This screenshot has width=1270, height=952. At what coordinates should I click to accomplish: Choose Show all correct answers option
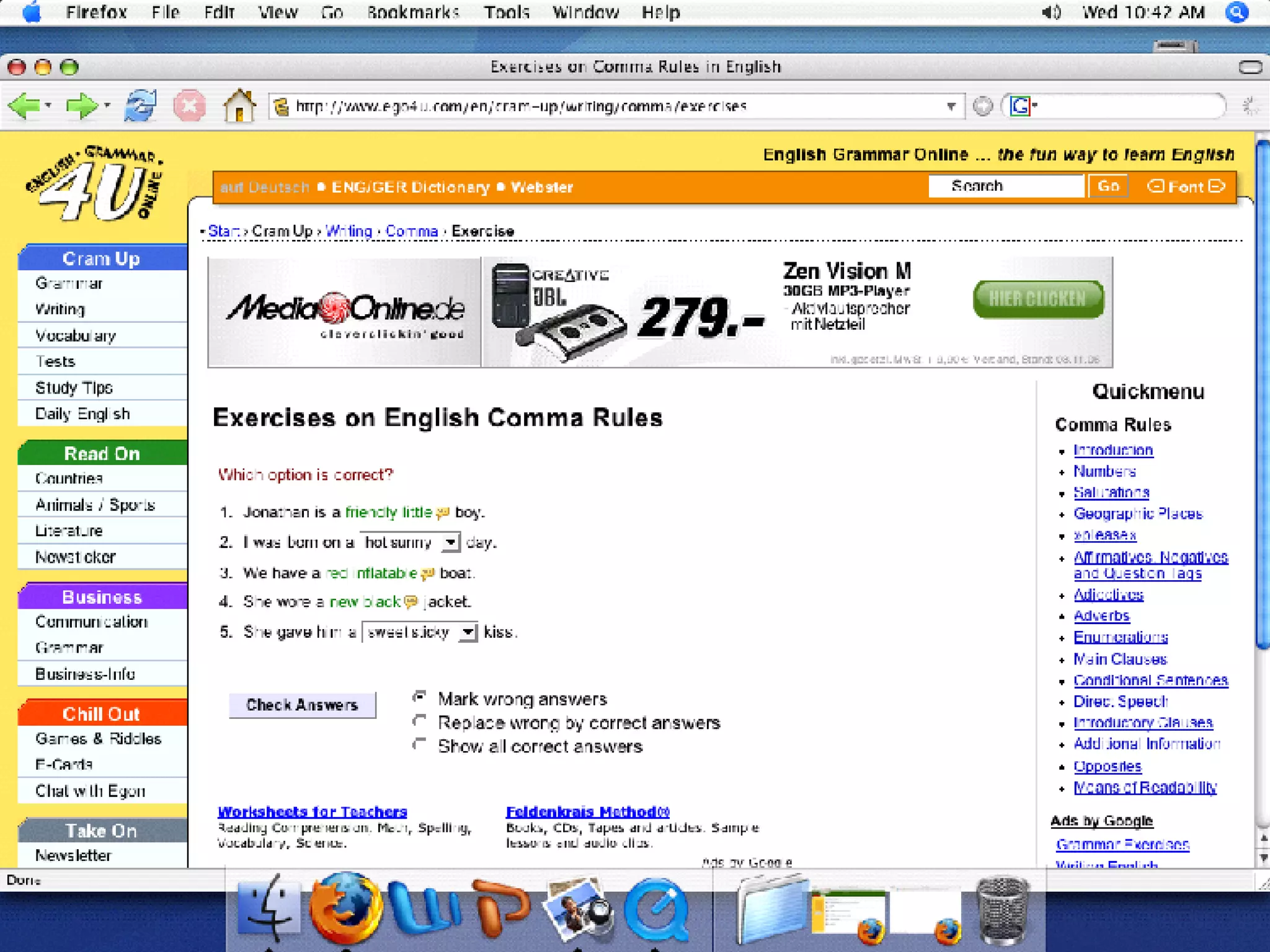point(420,744)
